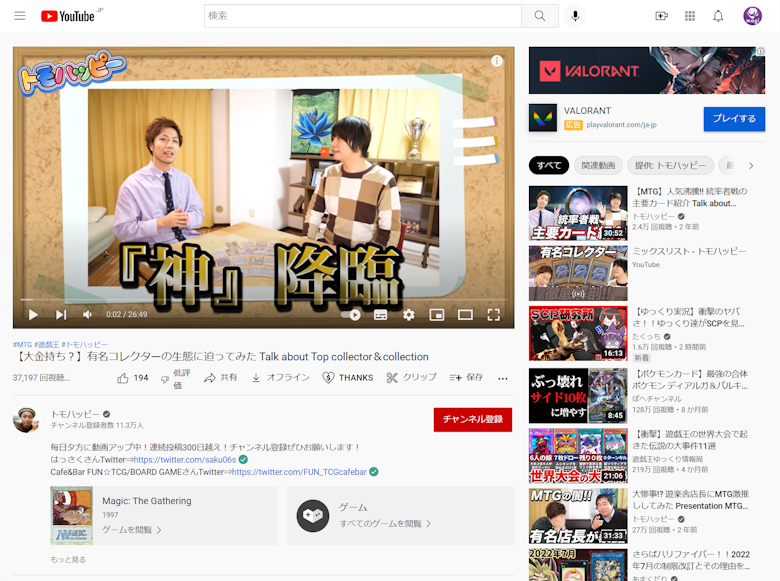This screenshot has height=581, width=780.
Task: Toggle the autoplay switch
Action: coord(351,314)
